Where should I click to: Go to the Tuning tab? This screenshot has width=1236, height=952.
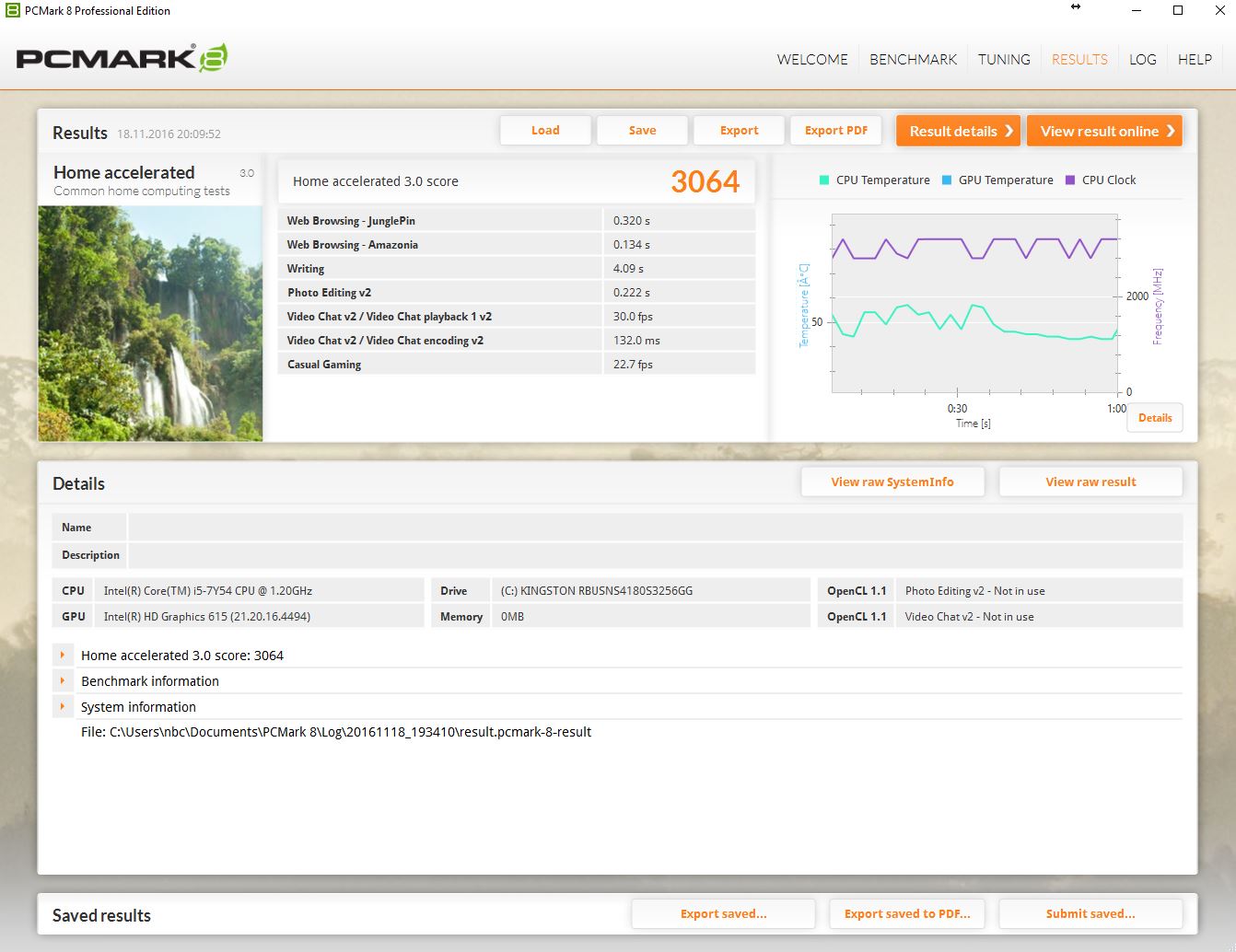(1004, 59)
